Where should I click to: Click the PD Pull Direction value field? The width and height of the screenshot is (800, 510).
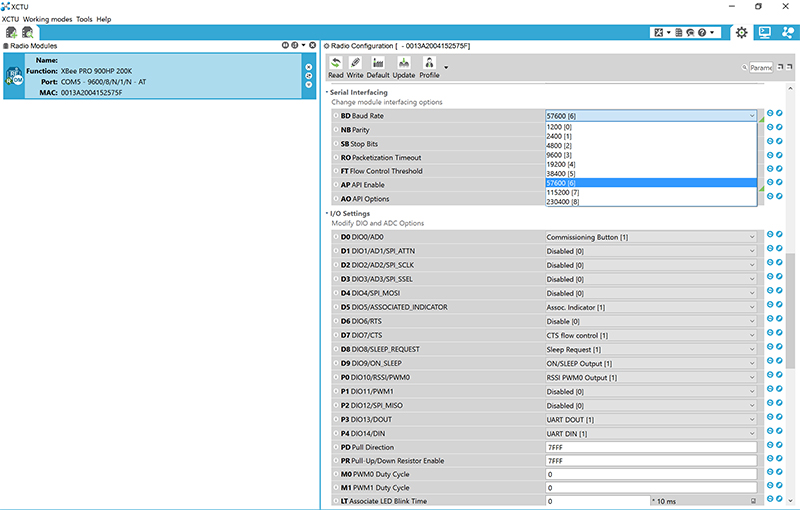(651, 447)
